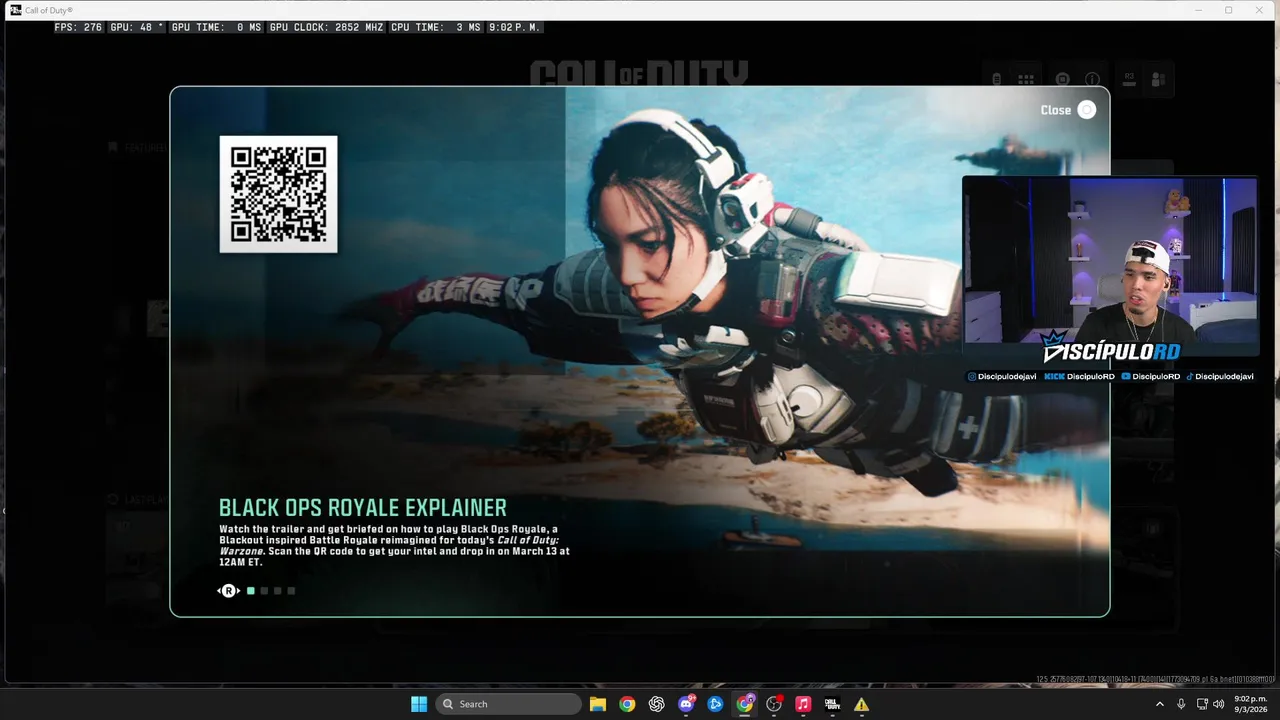1280x720 pixels.
Task: Select the first highlighted page indicator dot
Action: pyautogui.click(x=251, y=591)
